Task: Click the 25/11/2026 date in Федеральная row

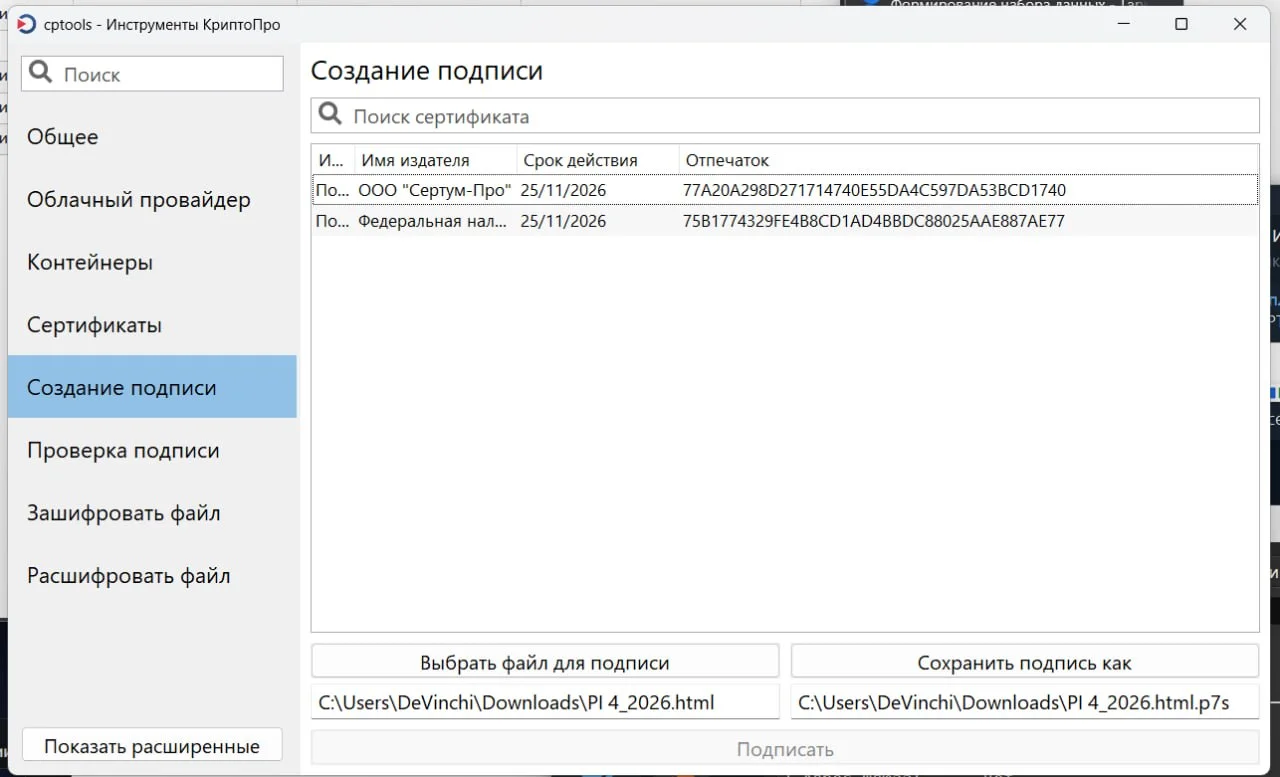Action: [563, 221]
